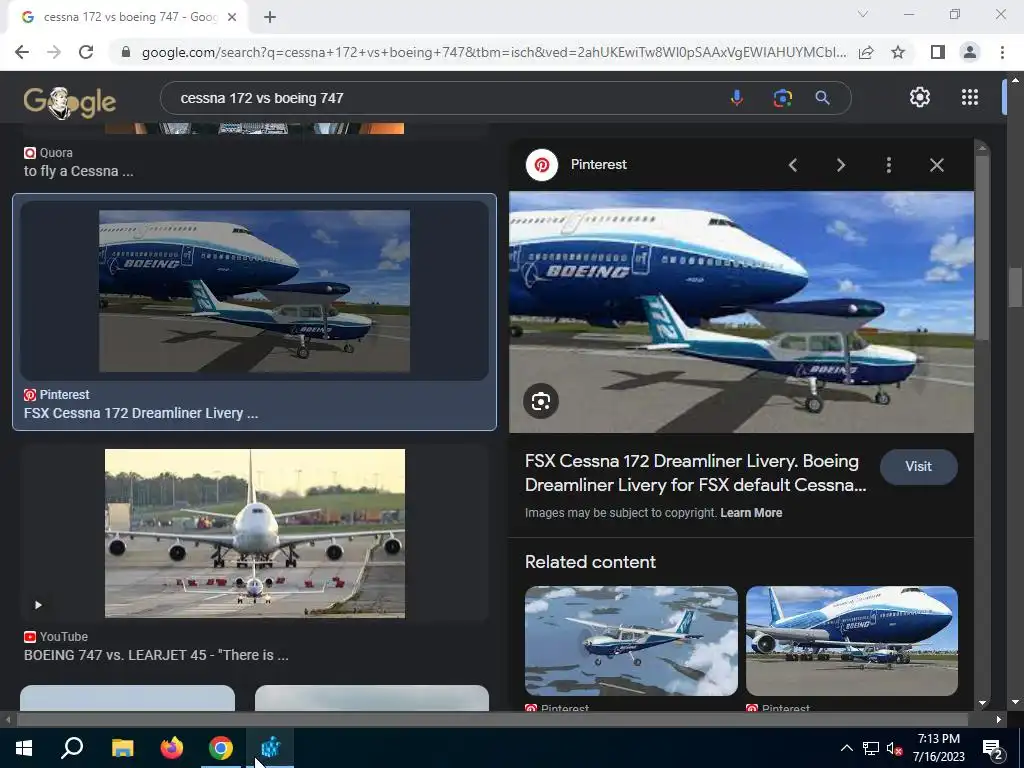This screenshot has width=1024, height=768.
Task: Open the browser side panel
Action: click(x=938, y=52)
